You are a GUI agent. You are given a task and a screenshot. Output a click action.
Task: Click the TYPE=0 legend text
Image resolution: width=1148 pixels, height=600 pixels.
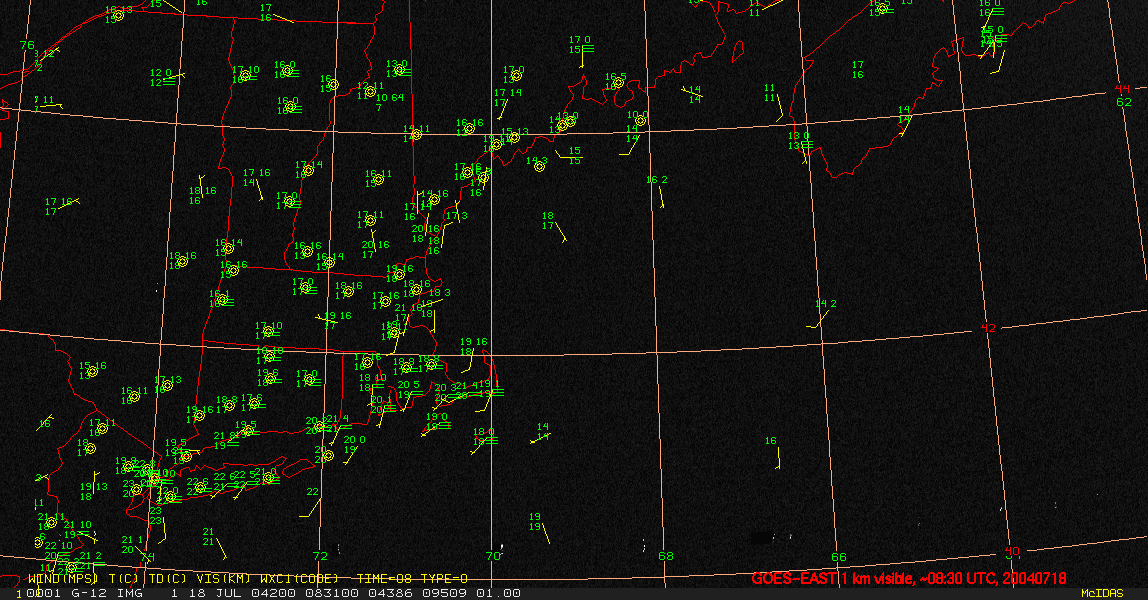tap(444, 579)
